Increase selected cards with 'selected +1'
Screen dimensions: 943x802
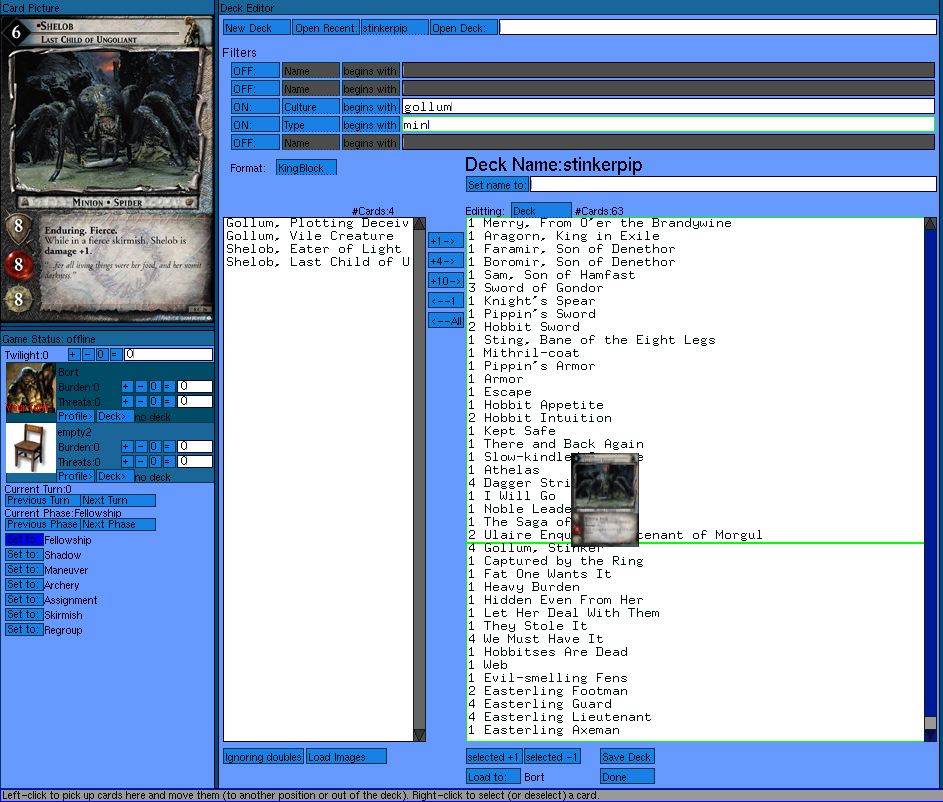pos(493,756)
